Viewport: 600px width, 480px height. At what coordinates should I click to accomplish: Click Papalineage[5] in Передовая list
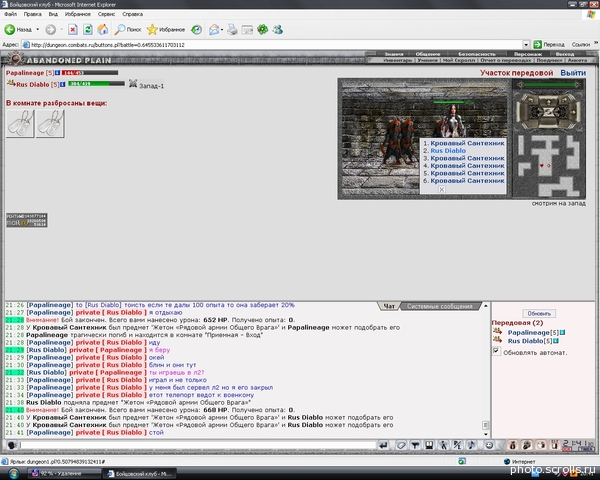[533, 332]
